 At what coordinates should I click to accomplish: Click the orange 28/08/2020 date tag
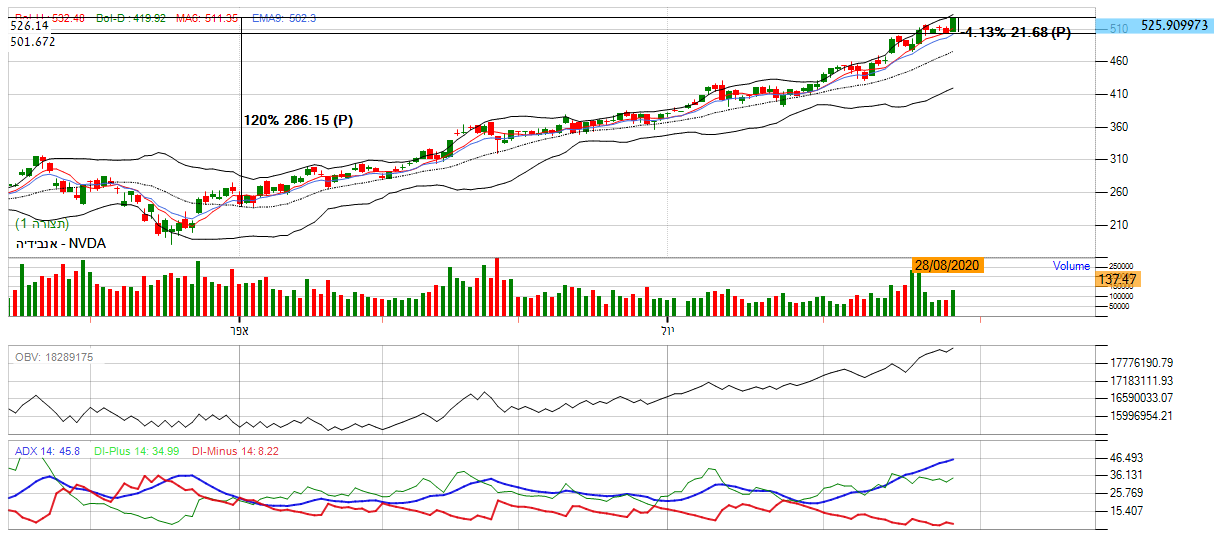click(947, 265)
